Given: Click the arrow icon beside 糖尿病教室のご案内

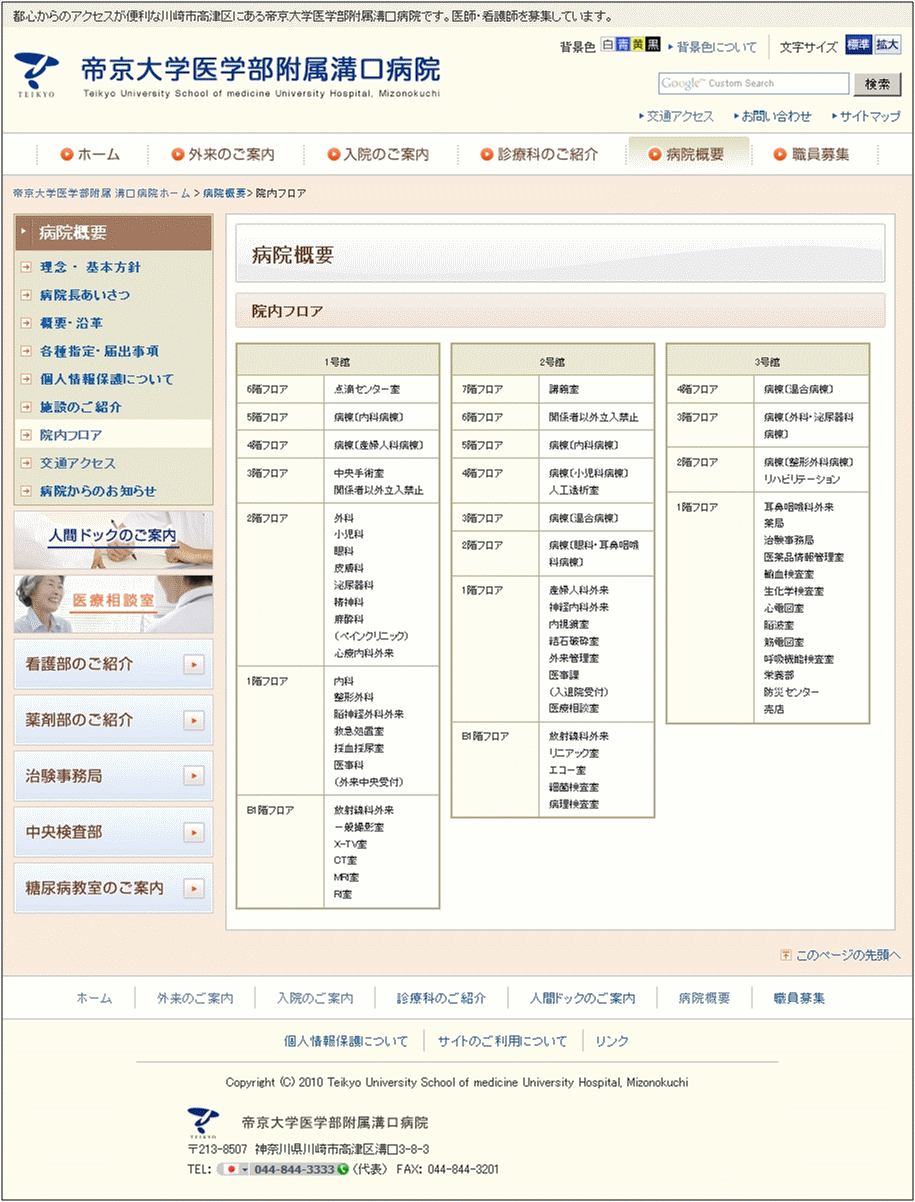Looking at the screenshot, I should point(194,888).
